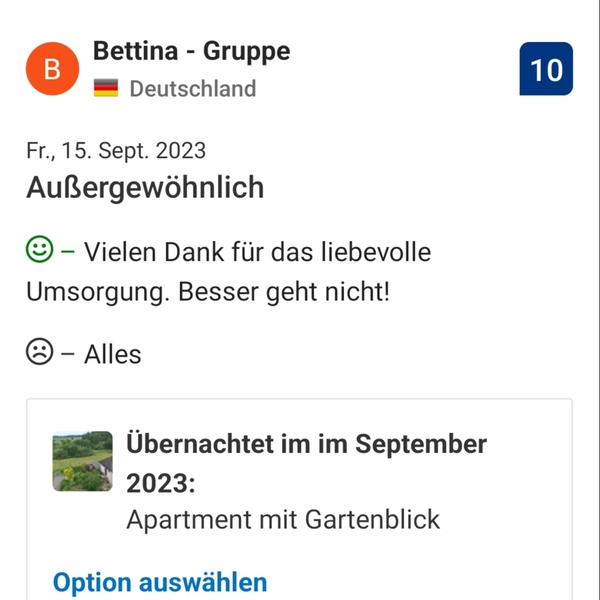
Task: Select the review date Fr., 15. Sept. 2023
Action: 116,151
